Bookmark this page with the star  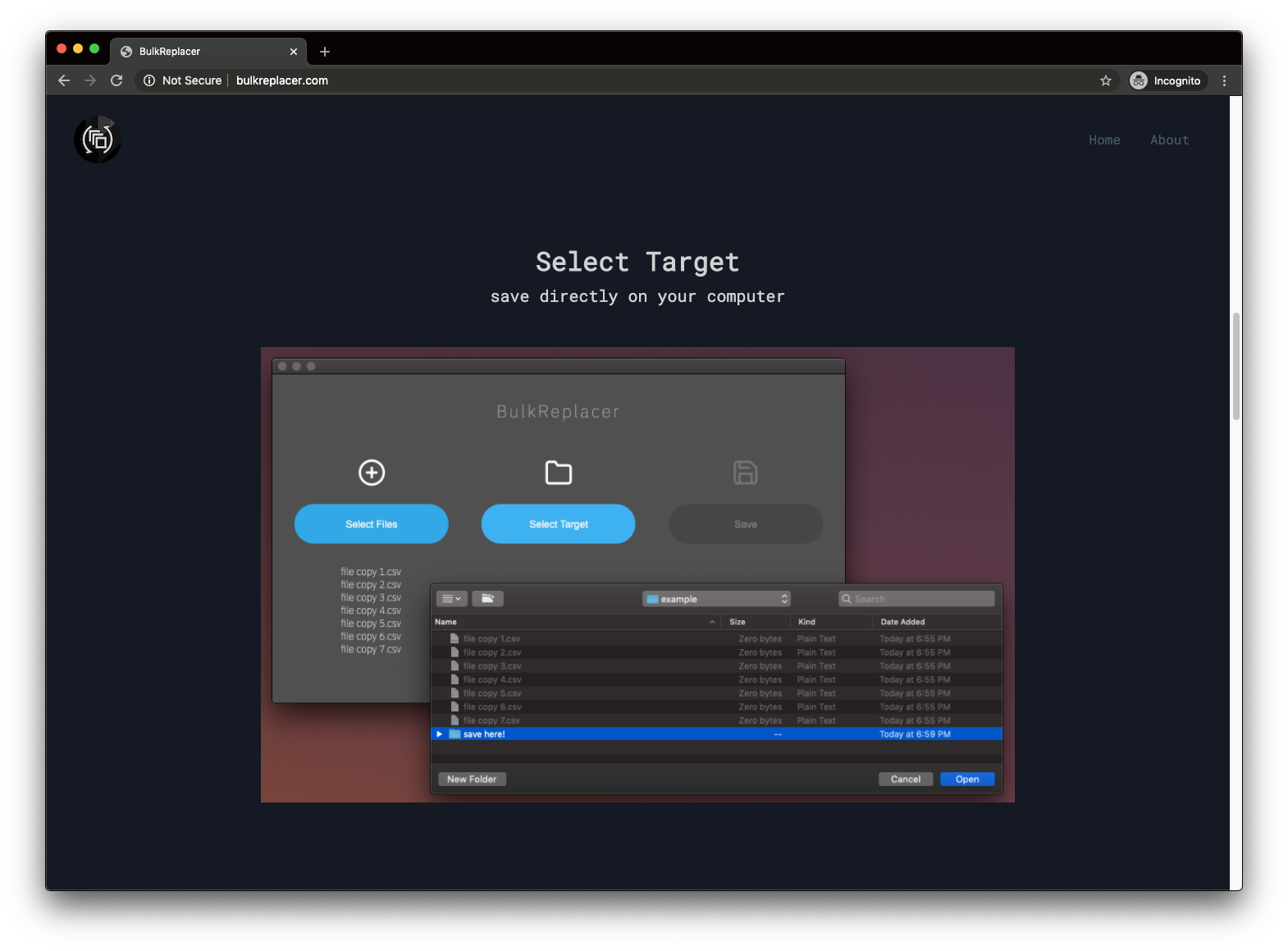click(x=1105, y=80)
